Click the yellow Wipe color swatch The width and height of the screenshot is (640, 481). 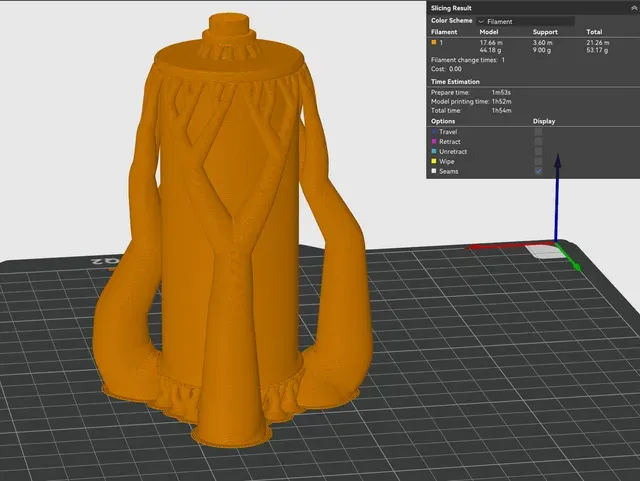pos(434,161)
